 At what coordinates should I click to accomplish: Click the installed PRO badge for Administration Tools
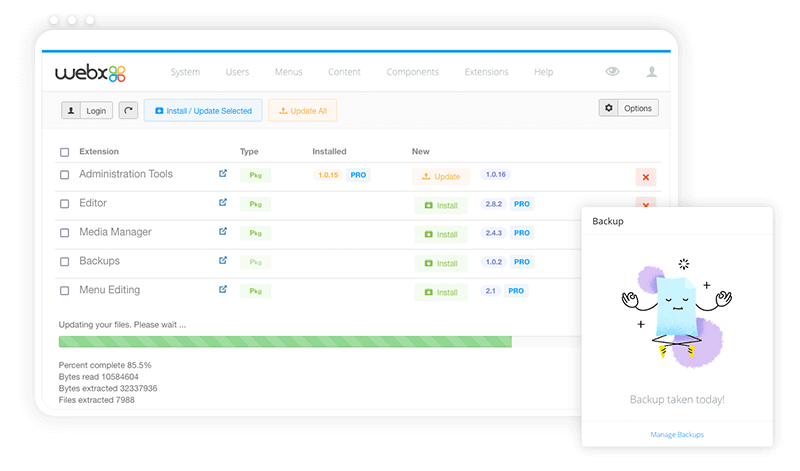[x=358, y=175]
